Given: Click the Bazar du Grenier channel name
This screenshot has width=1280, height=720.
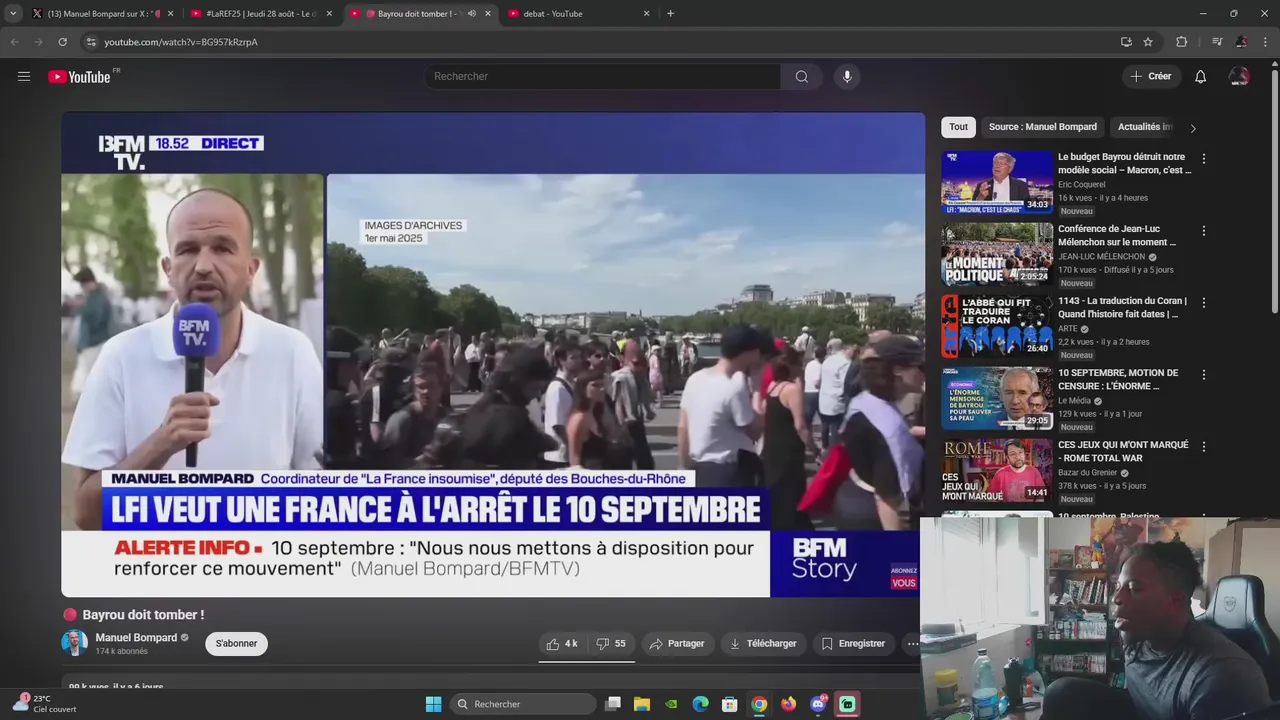Looking at the screenshot, I should point(1089,473).
